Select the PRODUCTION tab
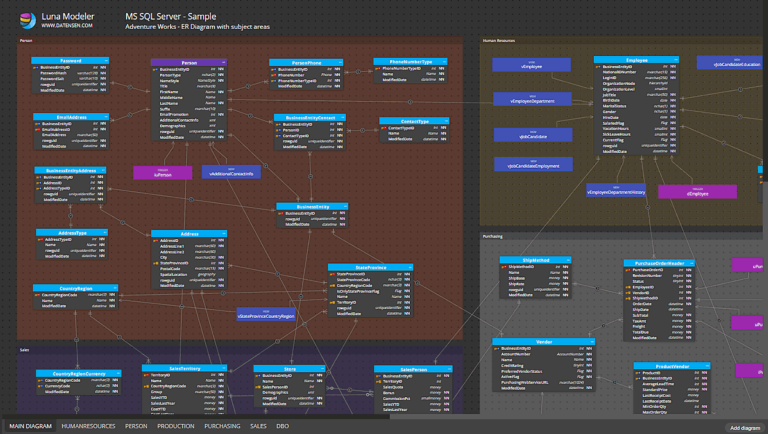The image size is (768, 434). (176, 426)
